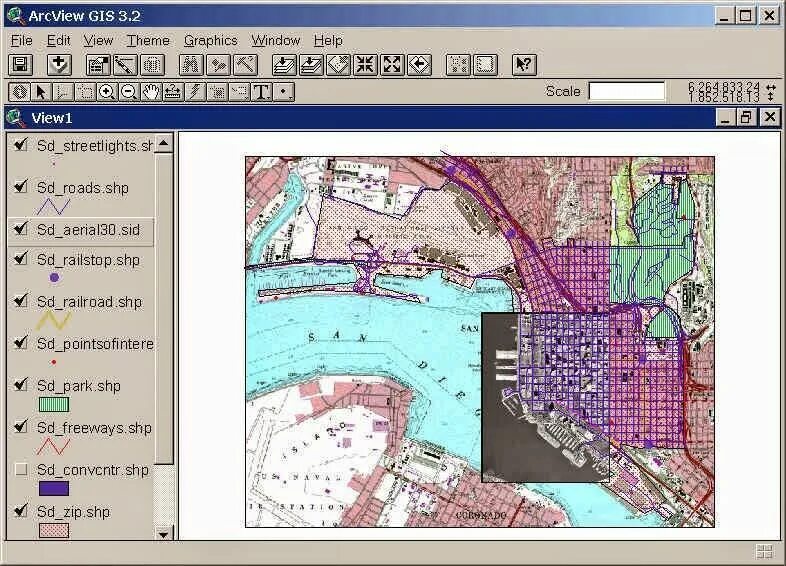Select the Select Feature rectangle tool
Screen dimensions: 786x566
pyautogui.click(x=85, y=92)
